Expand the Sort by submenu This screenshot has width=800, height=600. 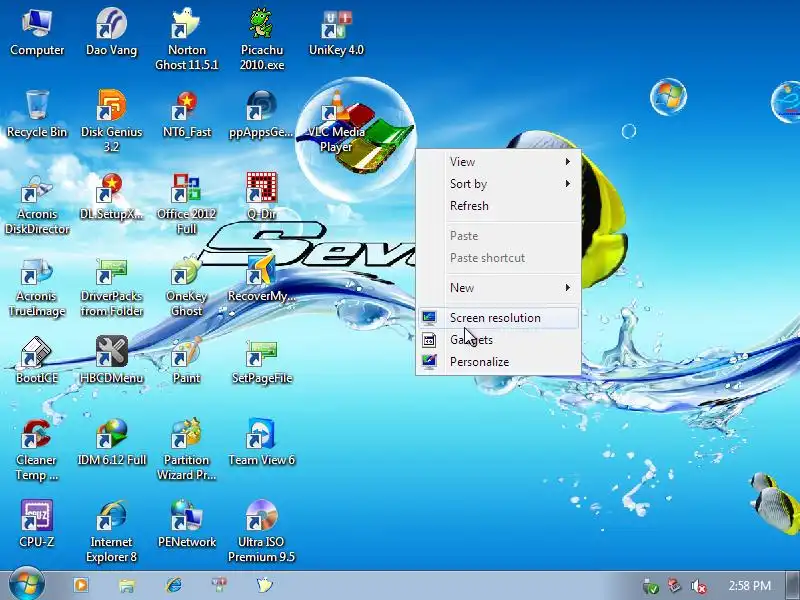[498, 184]
